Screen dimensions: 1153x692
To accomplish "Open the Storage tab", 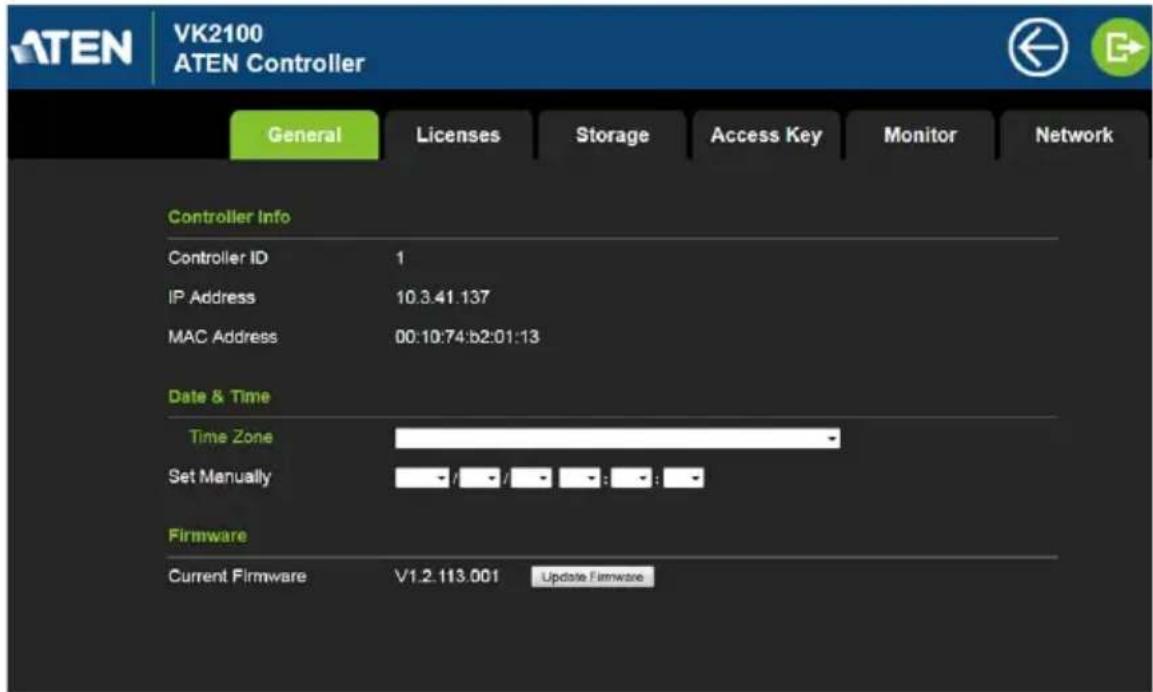I will pos(613,135).
